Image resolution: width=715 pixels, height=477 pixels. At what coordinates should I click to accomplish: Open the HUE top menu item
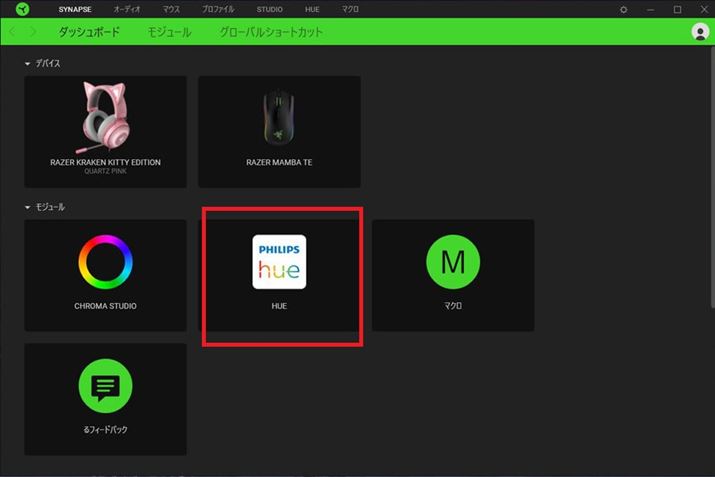pos(312,9)
